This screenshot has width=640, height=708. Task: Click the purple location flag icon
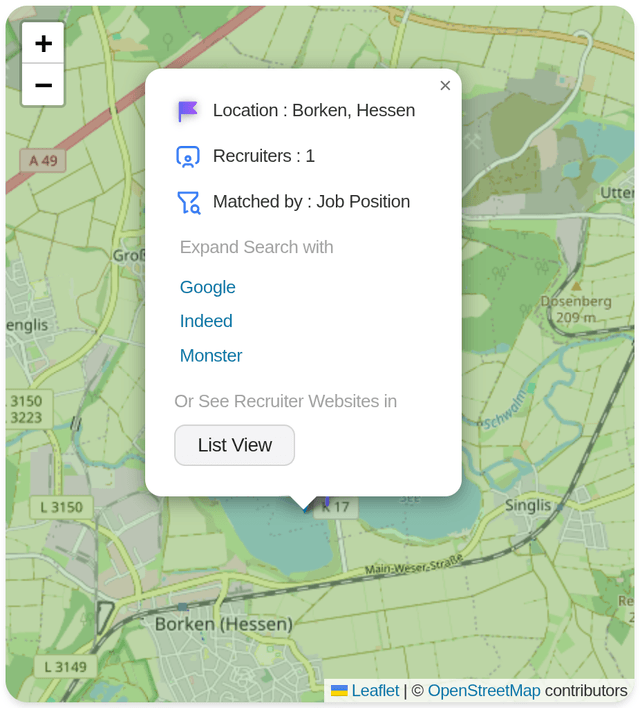(188, 111)
